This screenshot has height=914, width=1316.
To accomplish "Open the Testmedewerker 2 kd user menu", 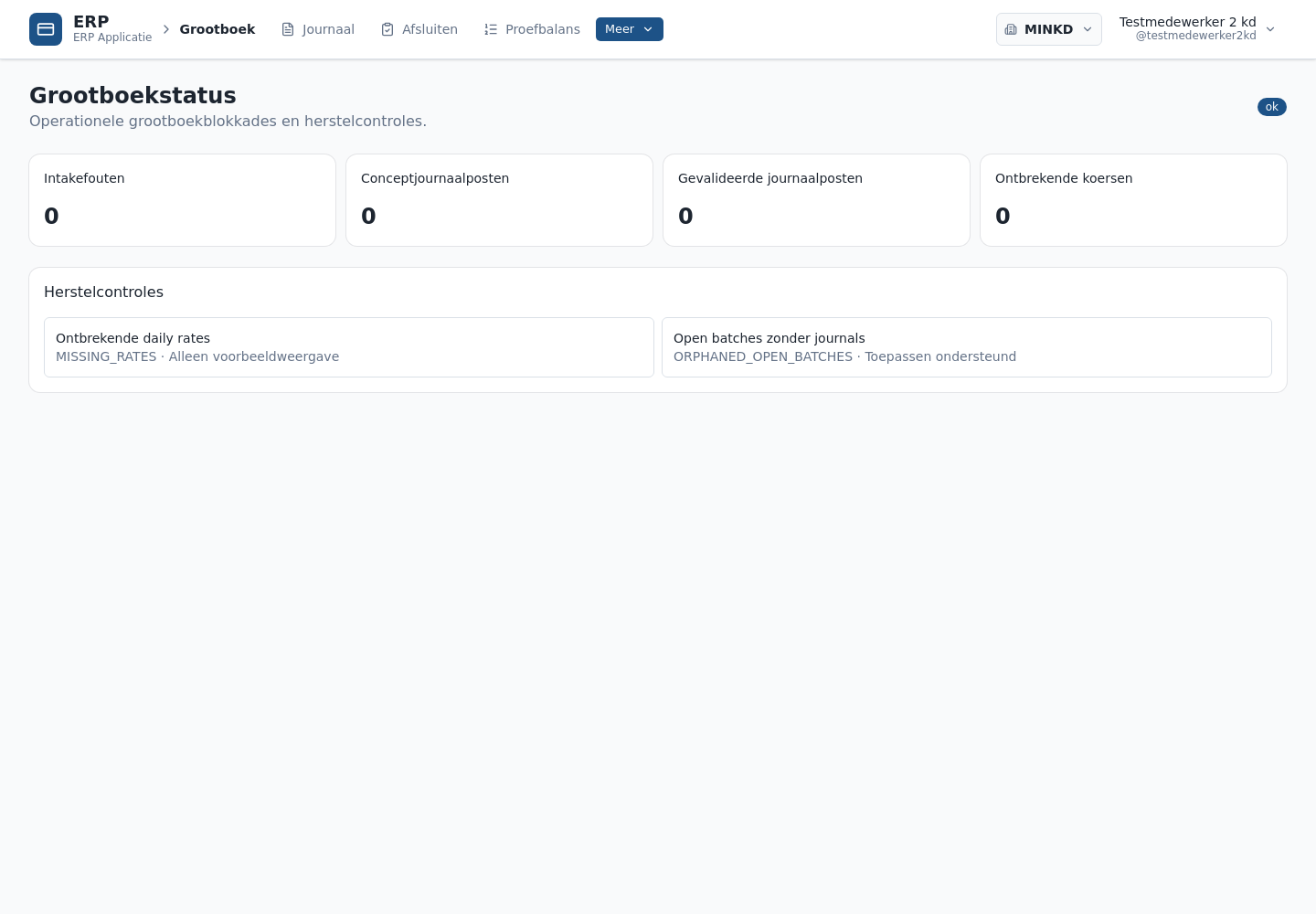I will point(1197,29).
